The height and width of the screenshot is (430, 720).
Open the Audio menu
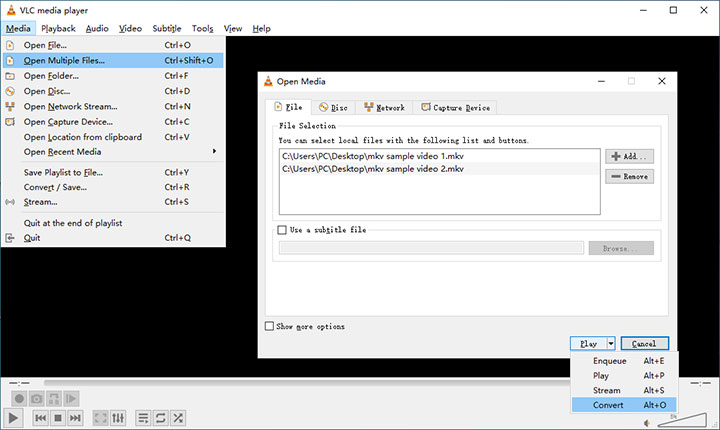(x=97, y=28)
